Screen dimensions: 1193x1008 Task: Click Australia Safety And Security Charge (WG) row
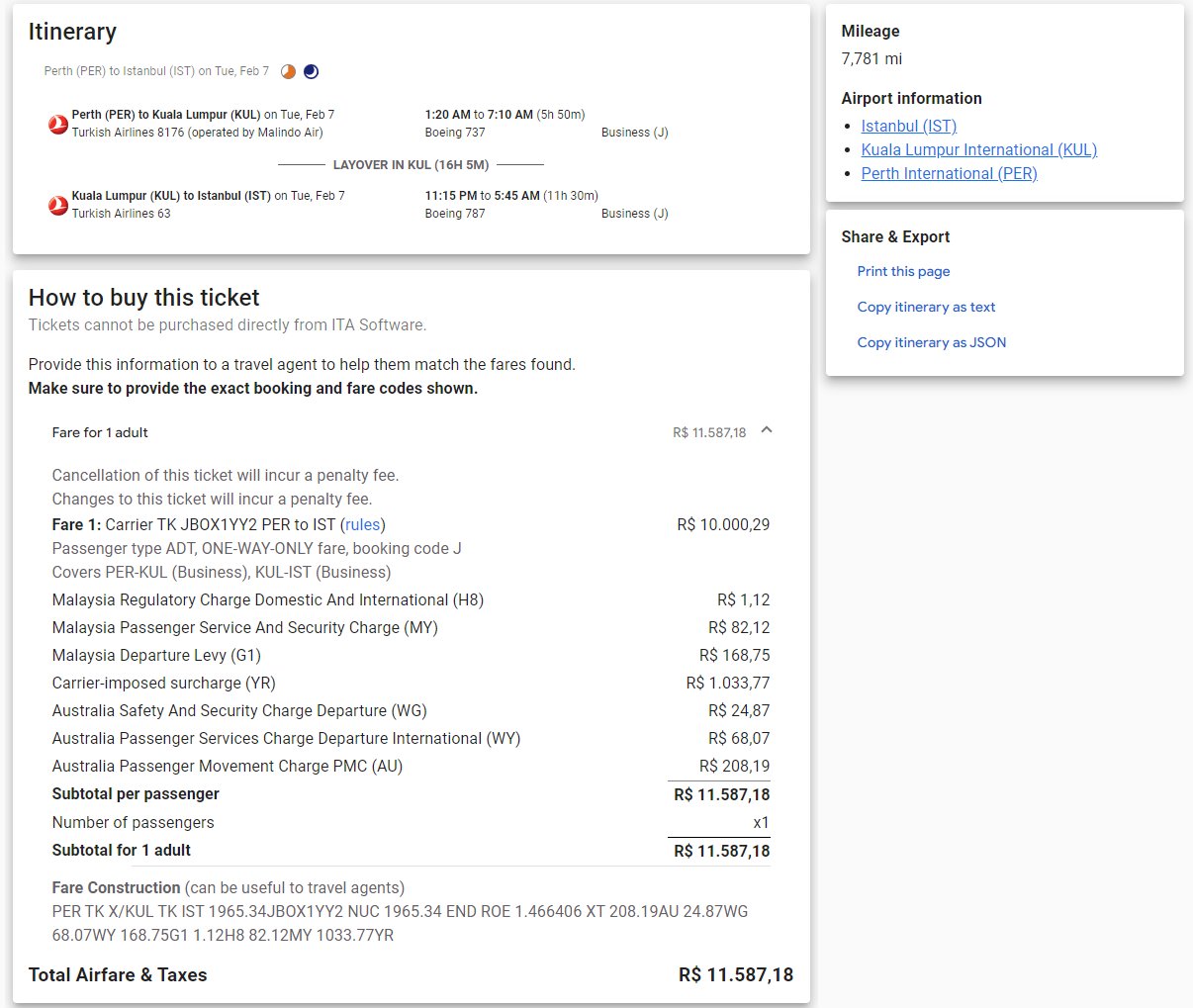pos(411,710)
